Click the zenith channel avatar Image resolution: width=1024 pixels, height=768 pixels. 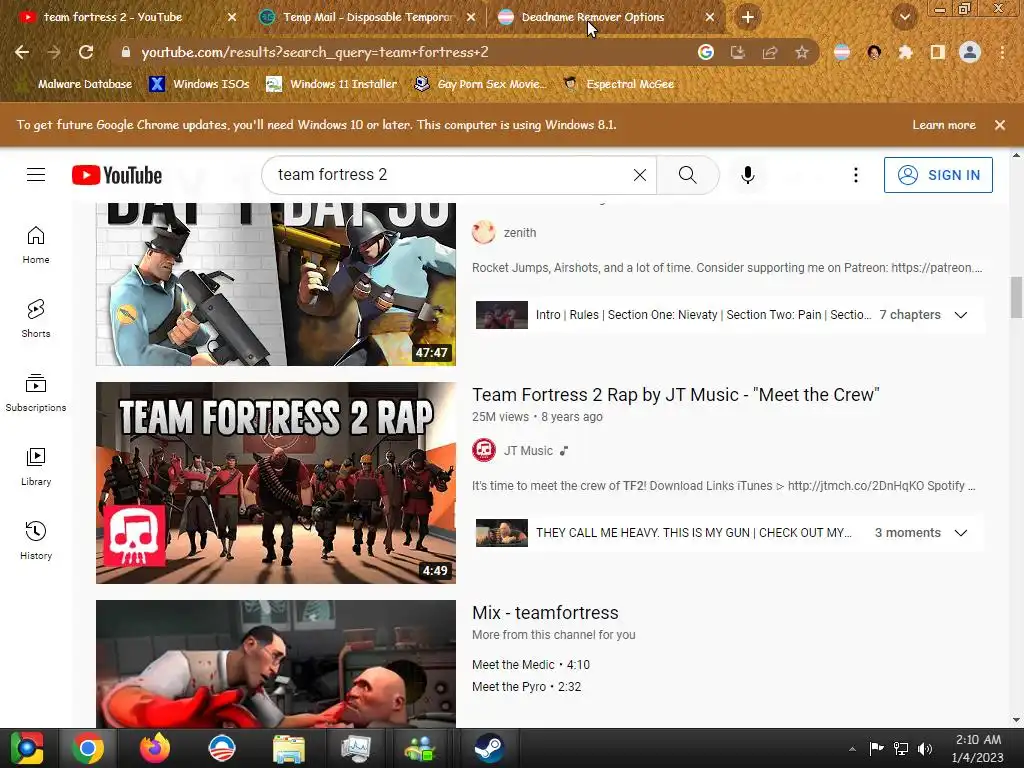484,232
